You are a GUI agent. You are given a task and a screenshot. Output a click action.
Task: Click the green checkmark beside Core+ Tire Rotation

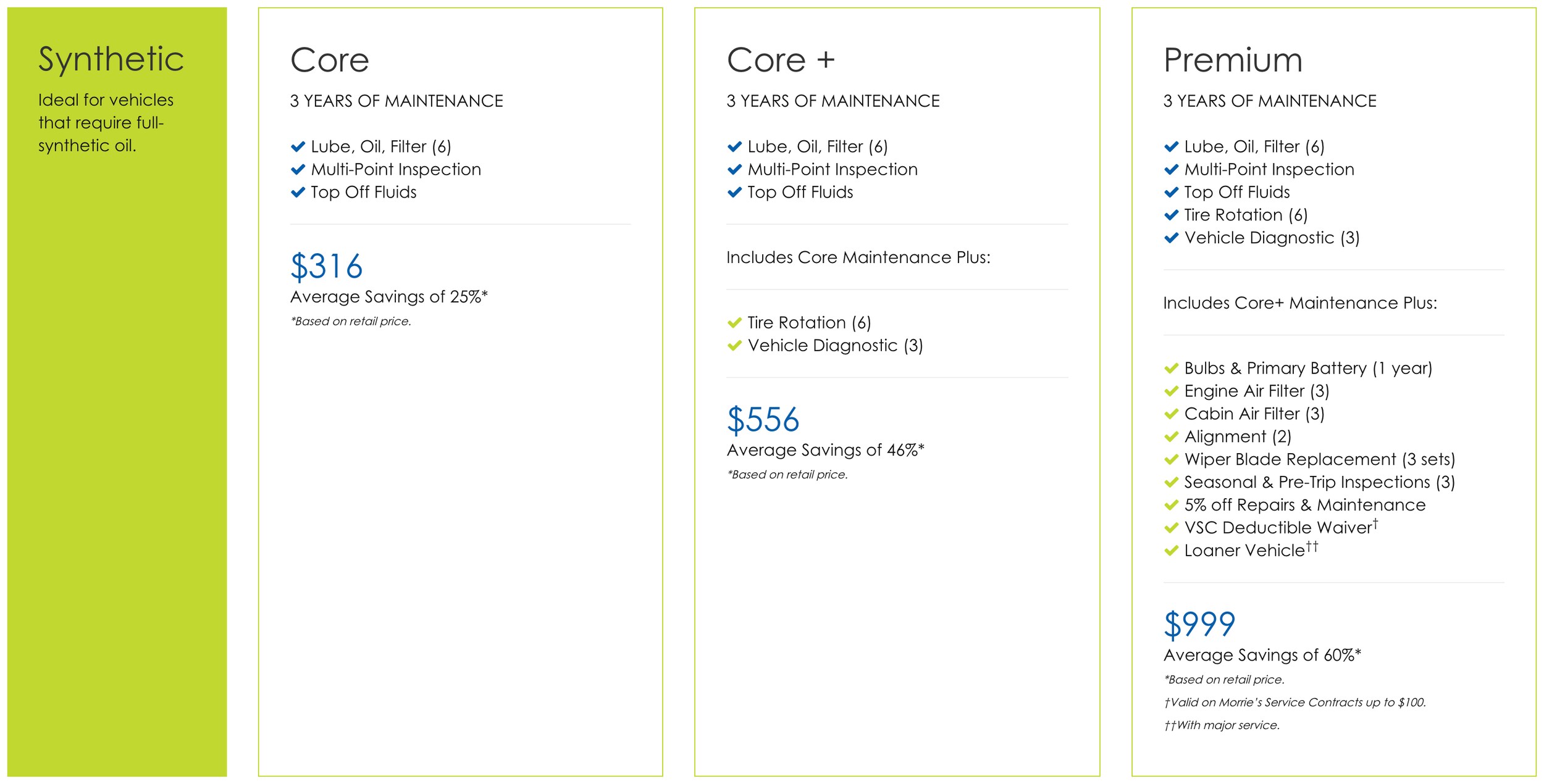[x=734, y=323]
